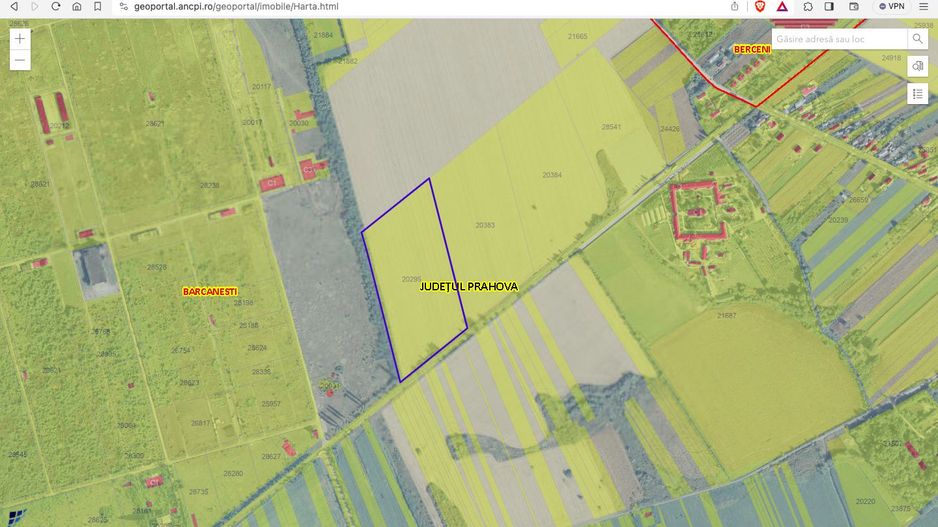This screenshot has height=527, width=938.
Task: Reload the geoportal page
Action: [x=56, y=6]
